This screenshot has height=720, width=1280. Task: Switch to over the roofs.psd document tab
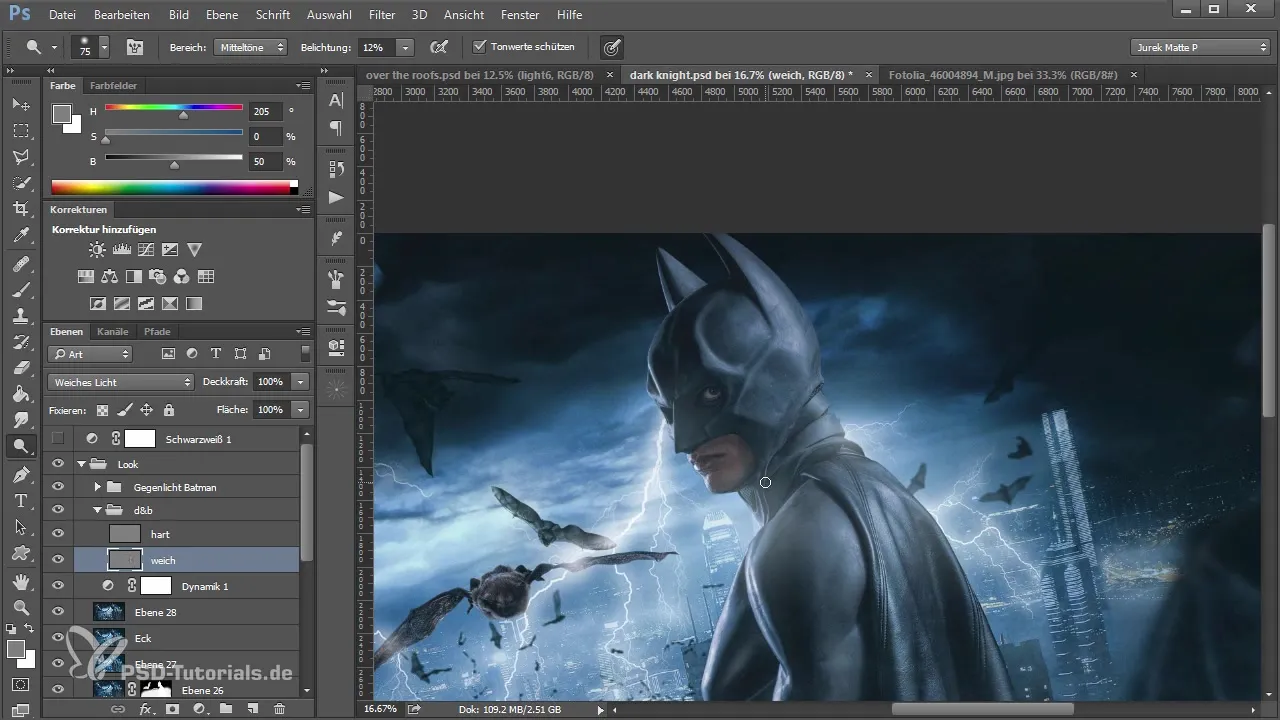(x=480, y=74)
